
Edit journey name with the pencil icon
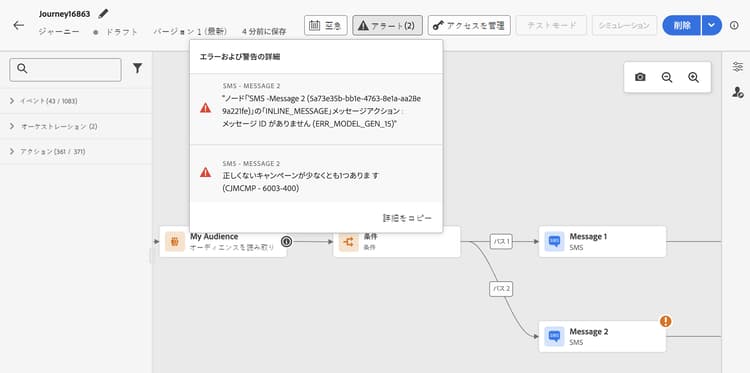pyautogui.click(x=103, y=14)
